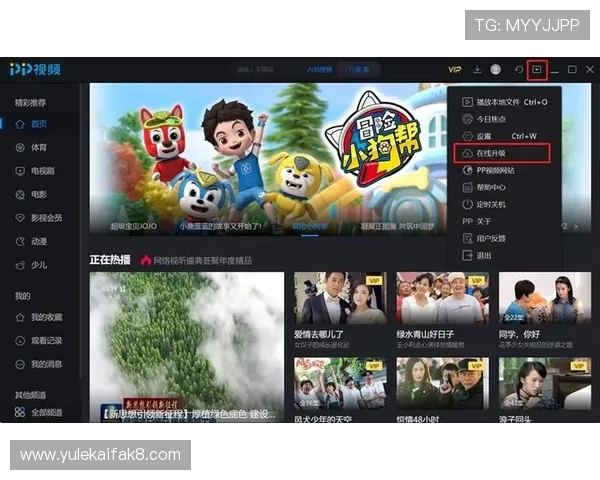The height and width of the screenshot is (480, 600).
Task: Open 同学，你好 thumbnail
Action: point(545,298)
